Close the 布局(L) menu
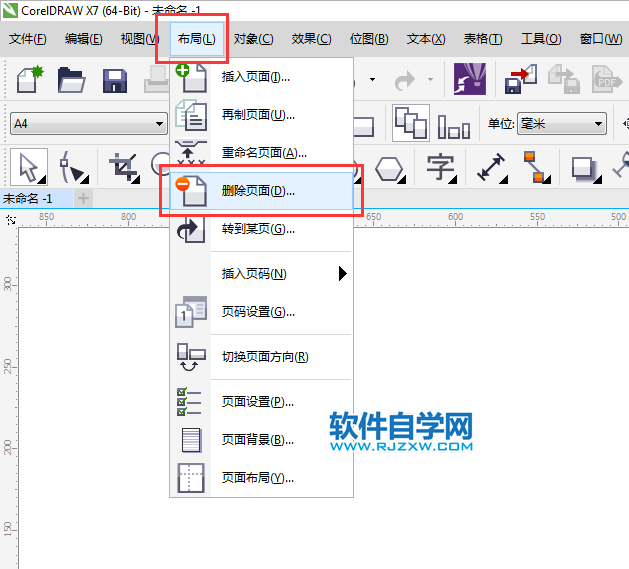The image size is (629, 569). click(197, 39)
